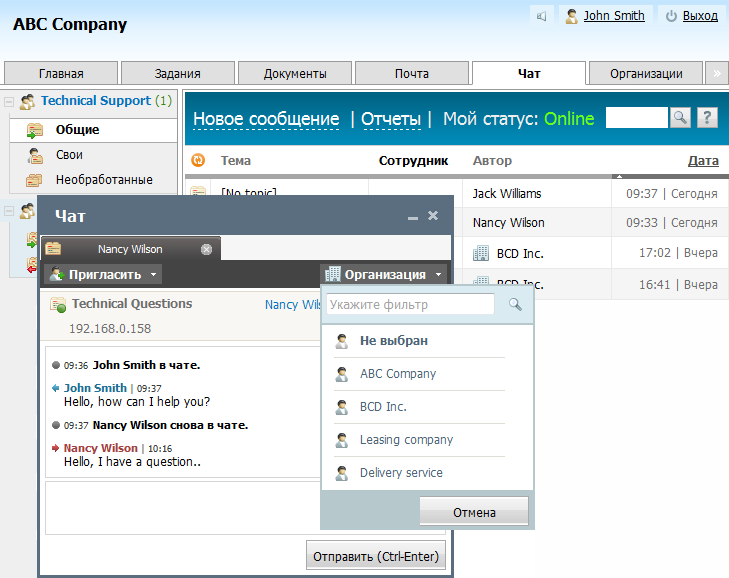
Task: Close the Чат popup window
Action: coord(433,215)
